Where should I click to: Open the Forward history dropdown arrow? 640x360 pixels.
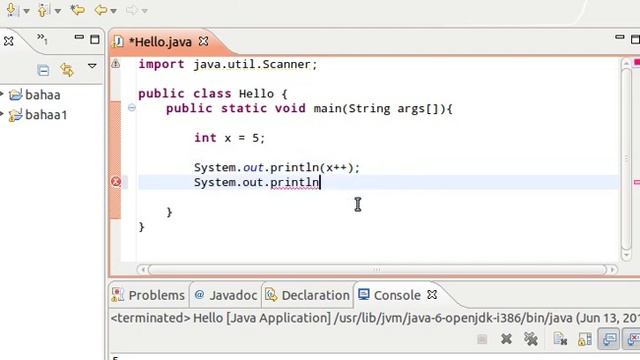pos(144,11)
